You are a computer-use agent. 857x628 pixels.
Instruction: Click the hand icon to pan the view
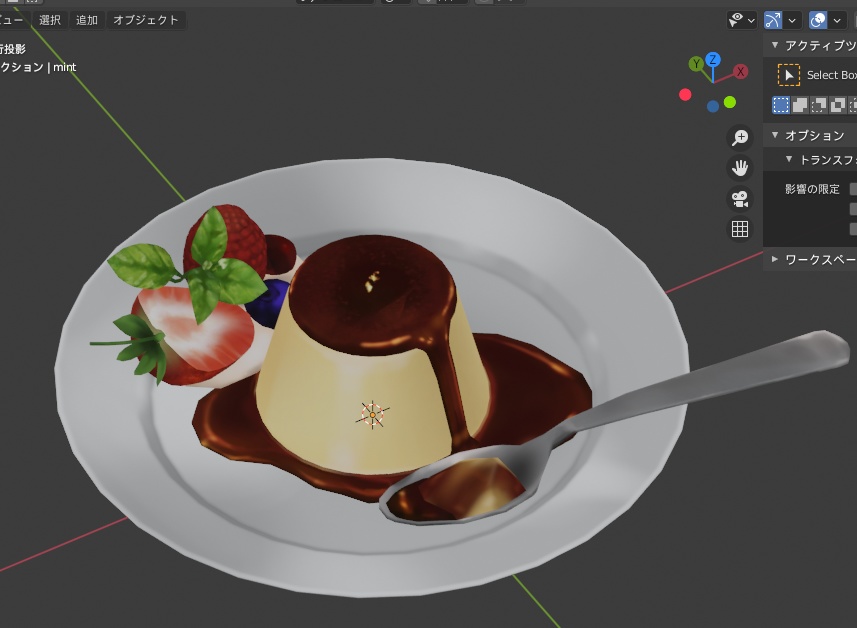pos(739,167)
